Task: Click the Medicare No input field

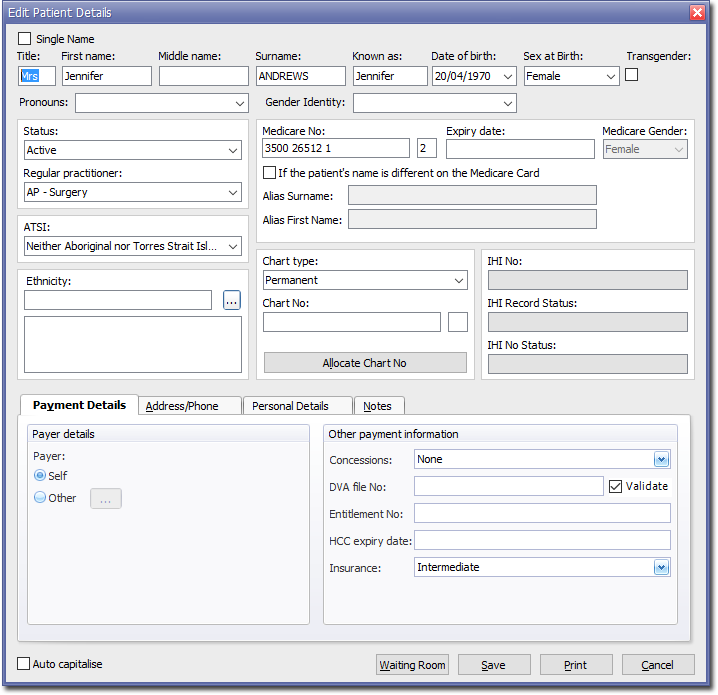Action: [x=335, y=149]
